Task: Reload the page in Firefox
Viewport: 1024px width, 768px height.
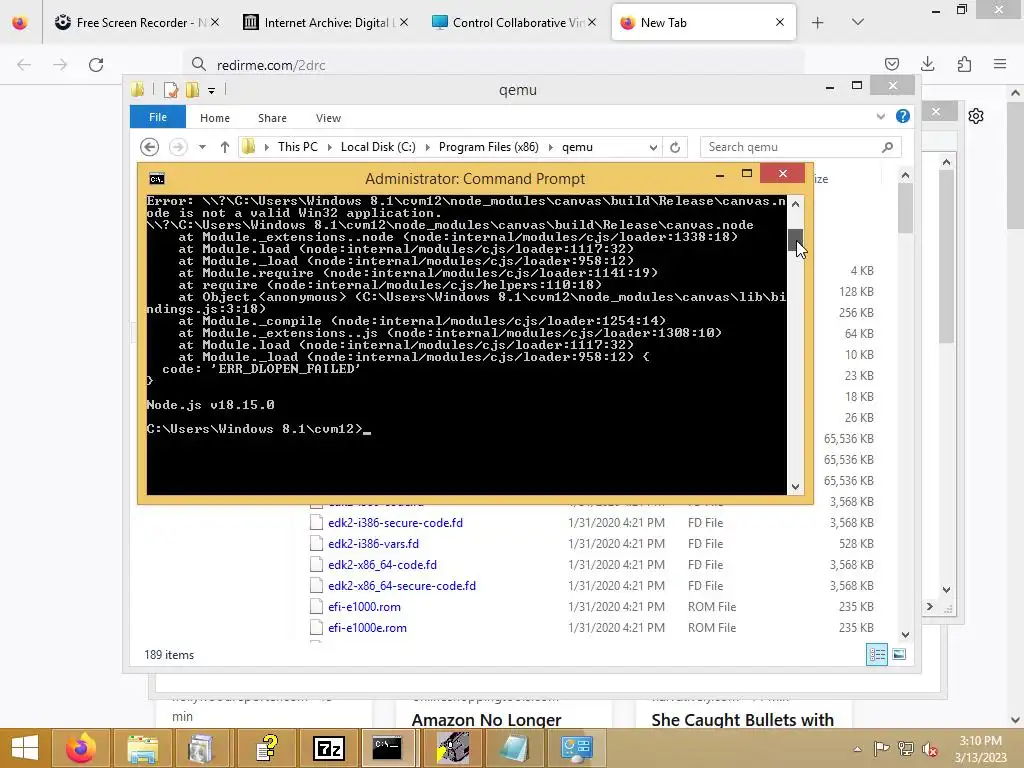Action: coord(96,65)
